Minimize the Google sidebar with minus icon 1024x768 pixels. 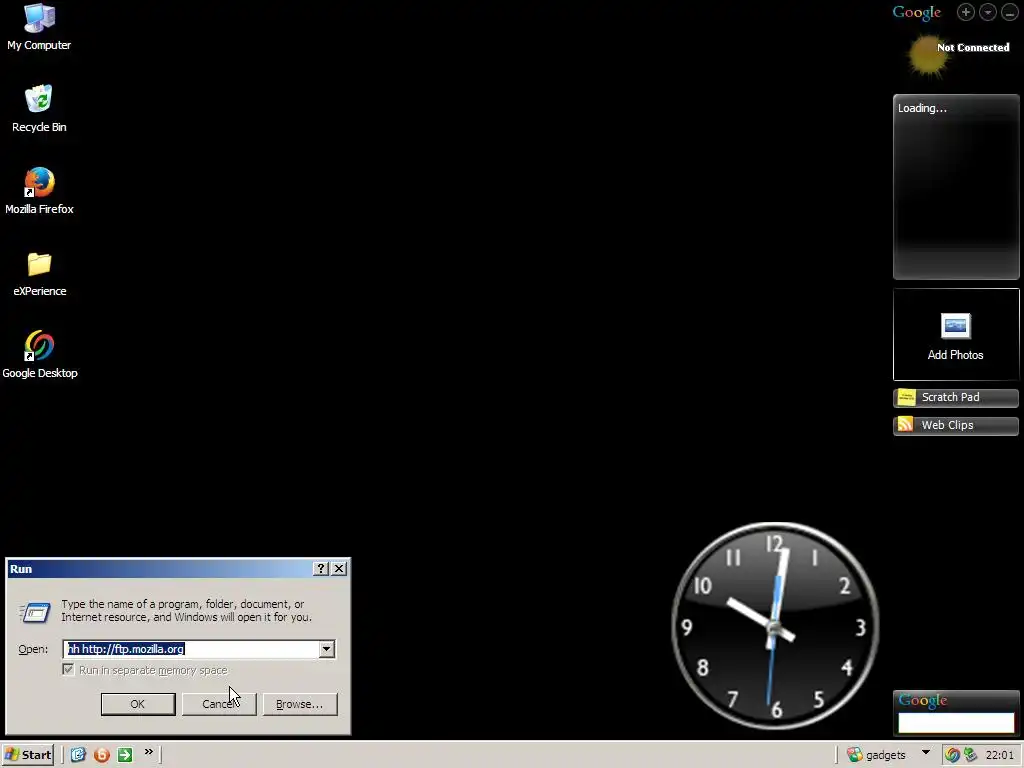[1009, 12]
